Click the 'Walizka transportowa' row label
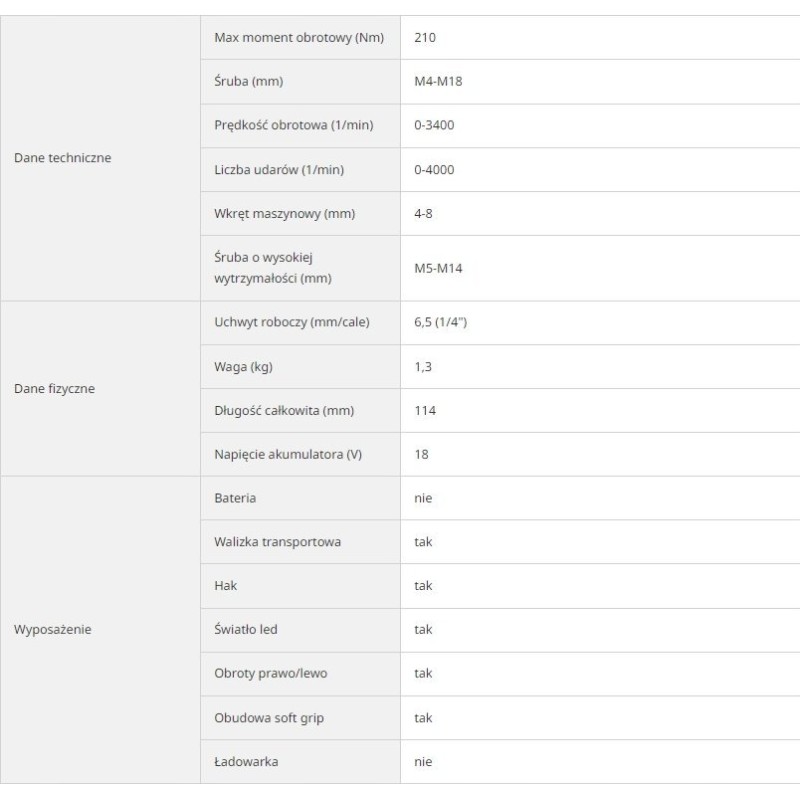Image resolution: width=800 pixels, height=800 pixels. click(x=278, y=542)
